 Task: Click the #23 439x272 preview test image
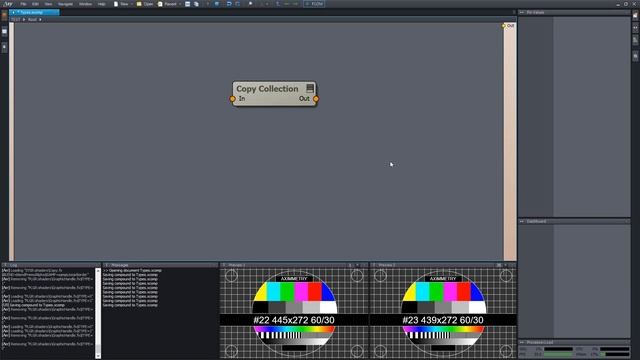pos(443,313)
